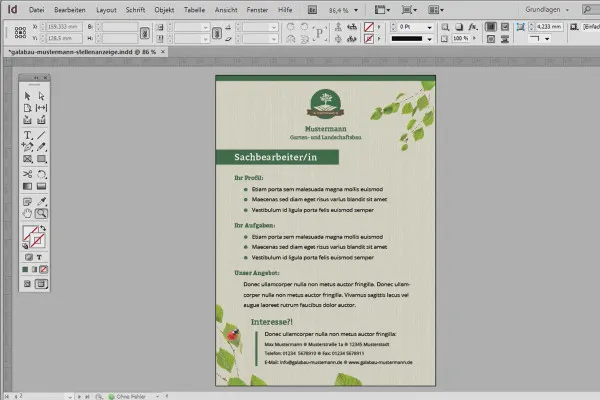Select the Line tool
The image size is (600, 400).
(41, 135)
